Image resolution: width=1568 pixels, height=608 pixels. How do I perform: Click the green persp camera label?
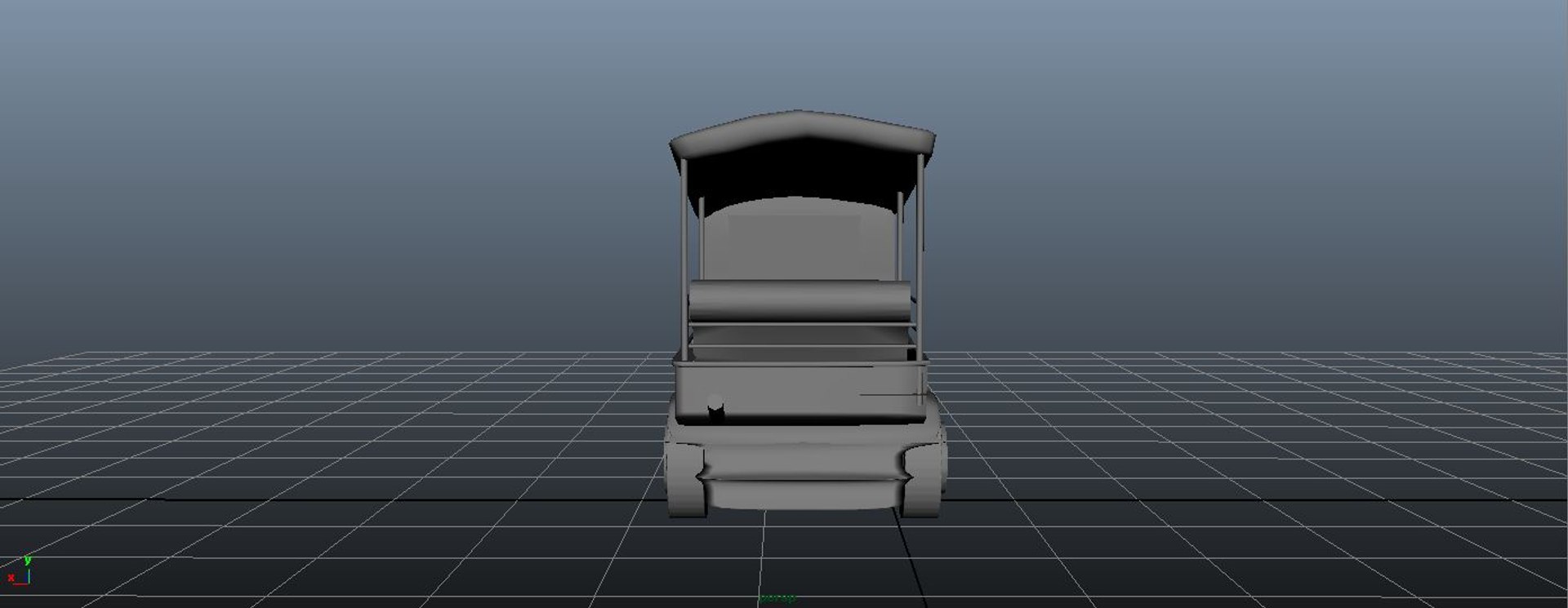point(777,599)
